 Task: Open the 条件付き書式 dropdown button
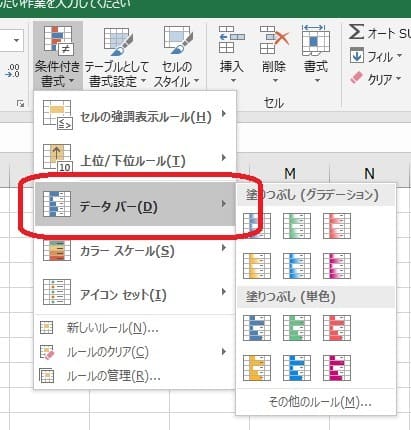coord(58,56)
